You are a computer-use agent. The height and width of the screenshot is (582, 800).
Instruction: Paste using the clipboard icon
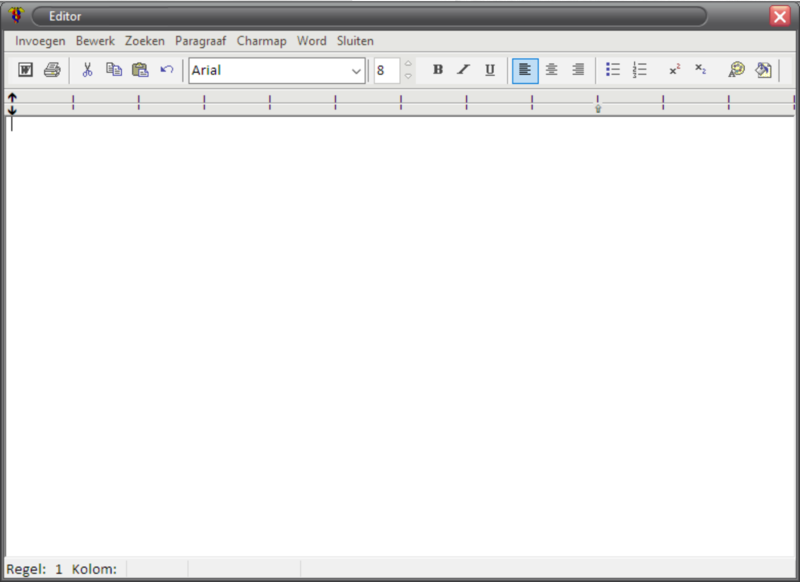(x=140, y=70)
